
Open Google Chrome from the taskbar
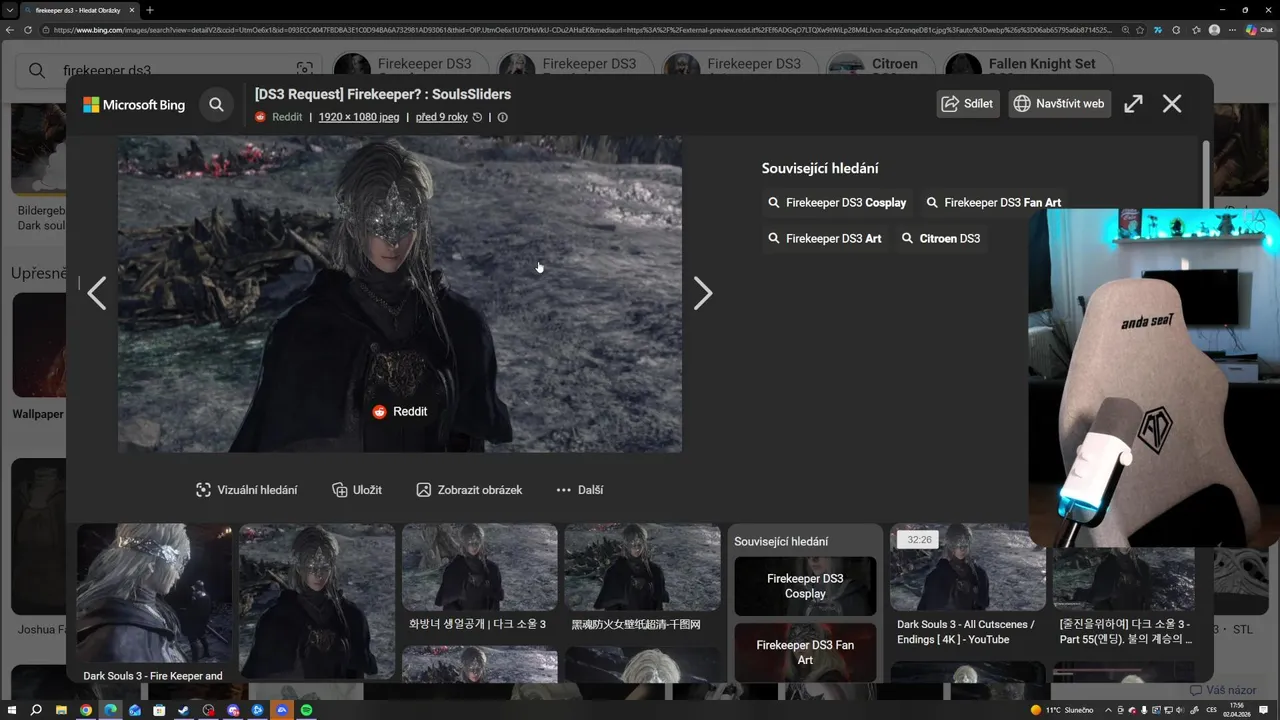[x=85, y=710]
